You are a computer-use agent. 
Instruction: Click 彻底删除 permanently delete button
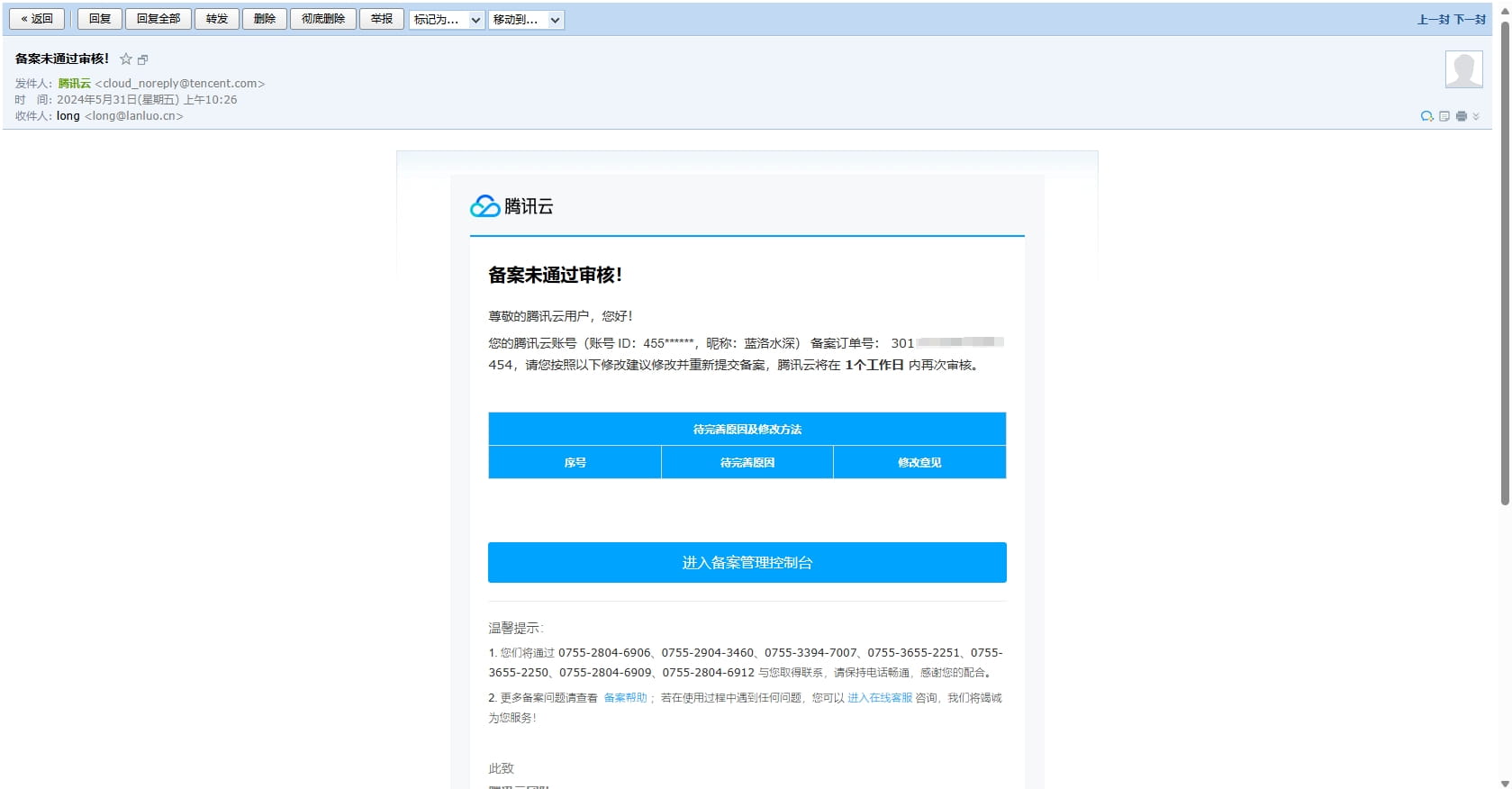(x=323, y=19)
